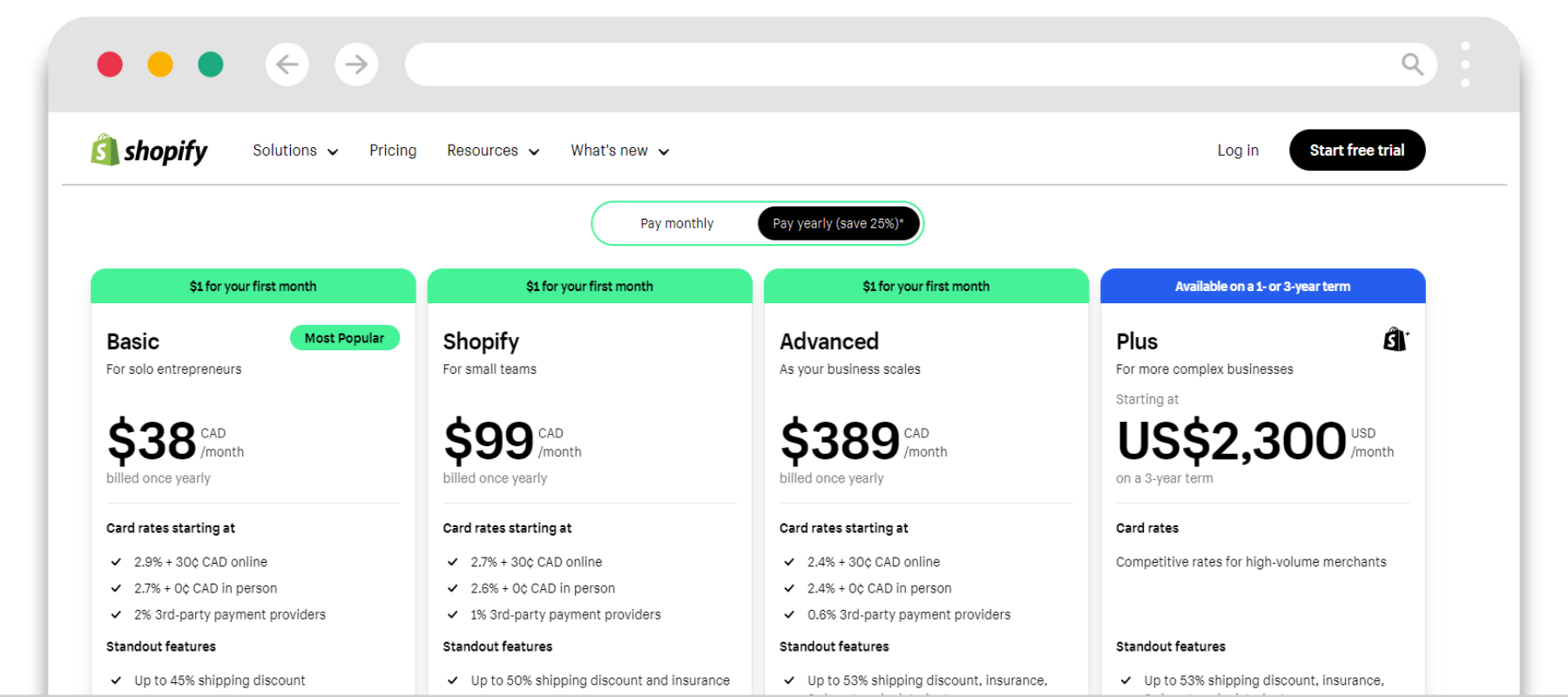The image size is (1568, 697).
Task: Click the Basic plan title
Action: (132, 342)
